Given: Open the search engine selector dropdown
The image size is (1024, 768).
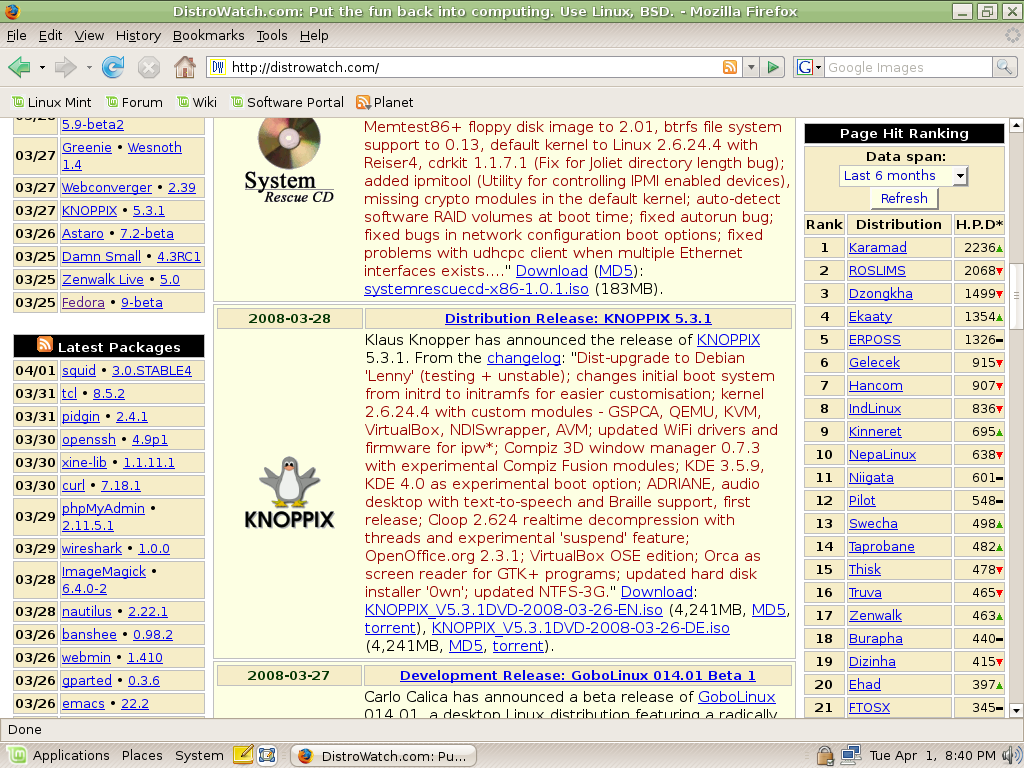Looking at the screenshot, I should tap(808, 67).
